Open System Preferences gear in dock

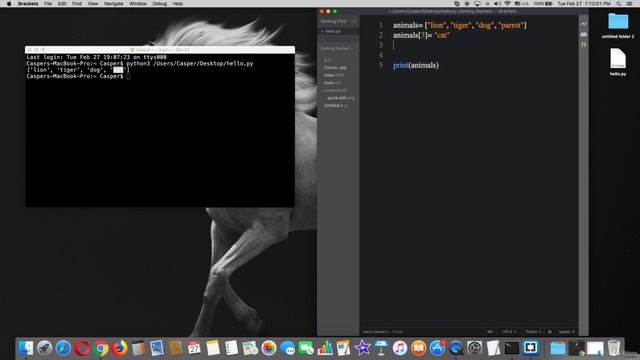(474, 348)
